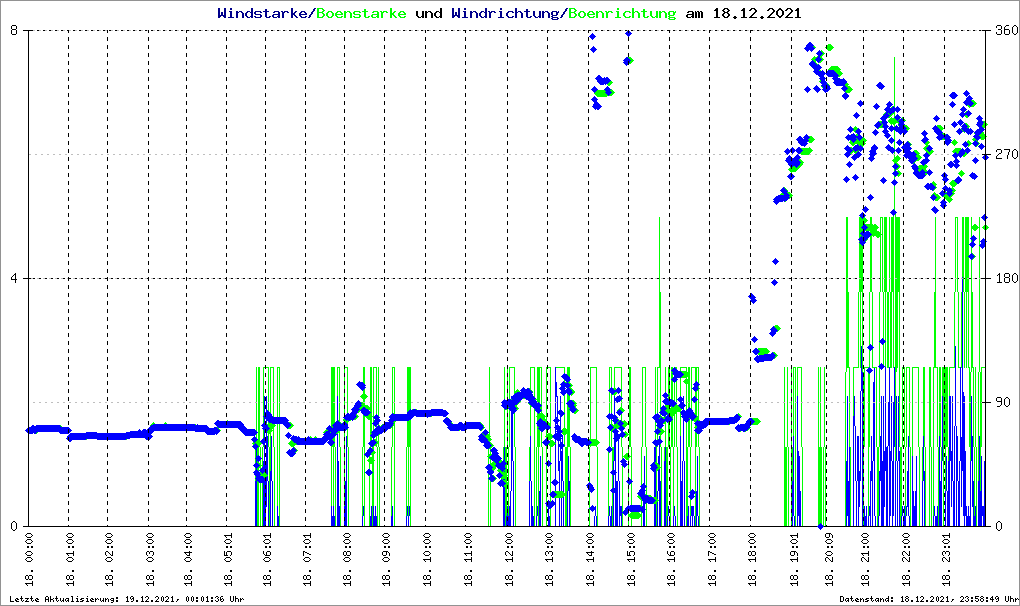The width and height of the screenshot is (1020, 606).
Task: Click the time label "18. 23:01"
Action: pos(946,559)
